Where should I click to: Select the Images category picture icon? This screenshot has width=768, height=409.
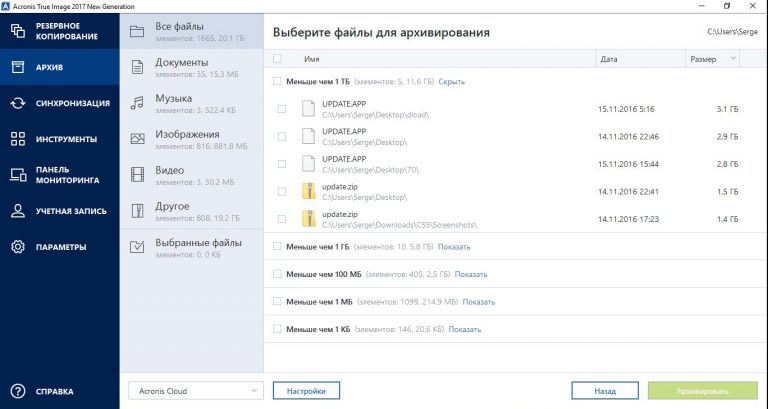click(137, 139)
